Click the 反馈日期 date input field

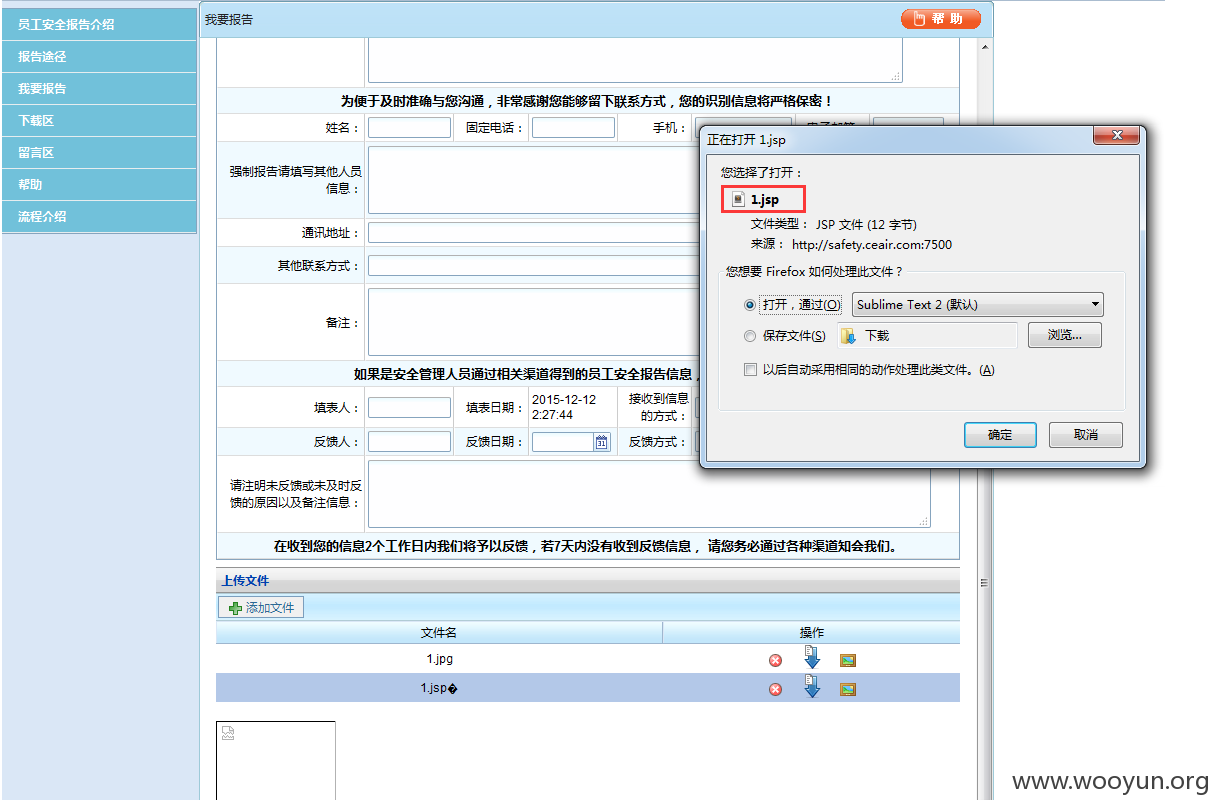click(563, 442)
